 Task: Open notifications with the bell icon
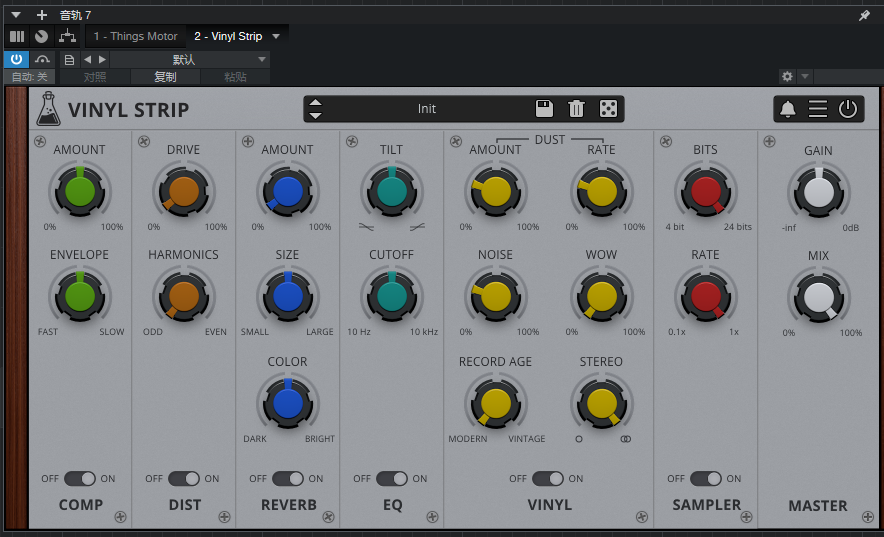(788, 109)
